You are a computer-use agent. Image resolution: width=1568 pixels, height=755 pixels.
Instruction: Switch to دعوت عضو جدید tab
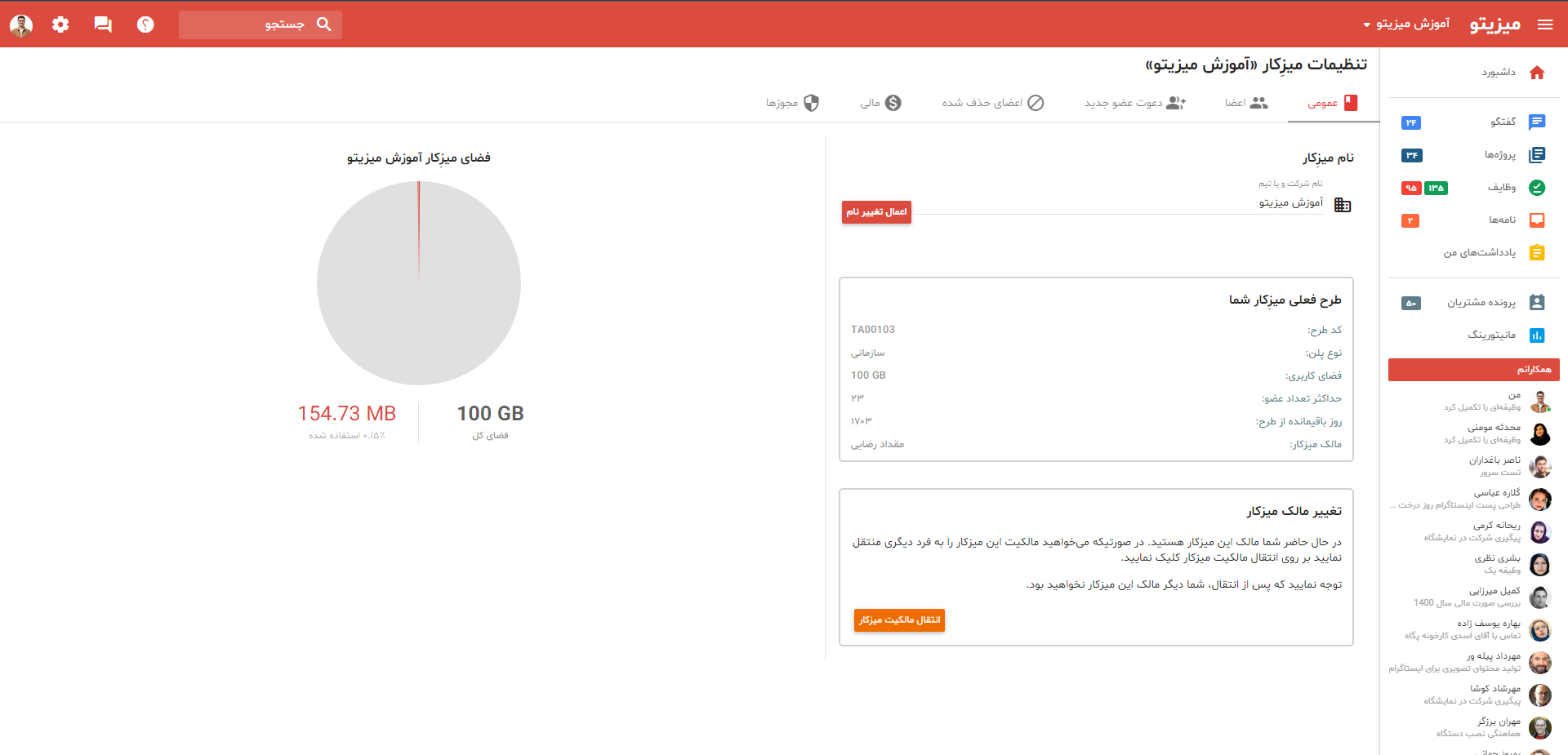coord(1135,103)
